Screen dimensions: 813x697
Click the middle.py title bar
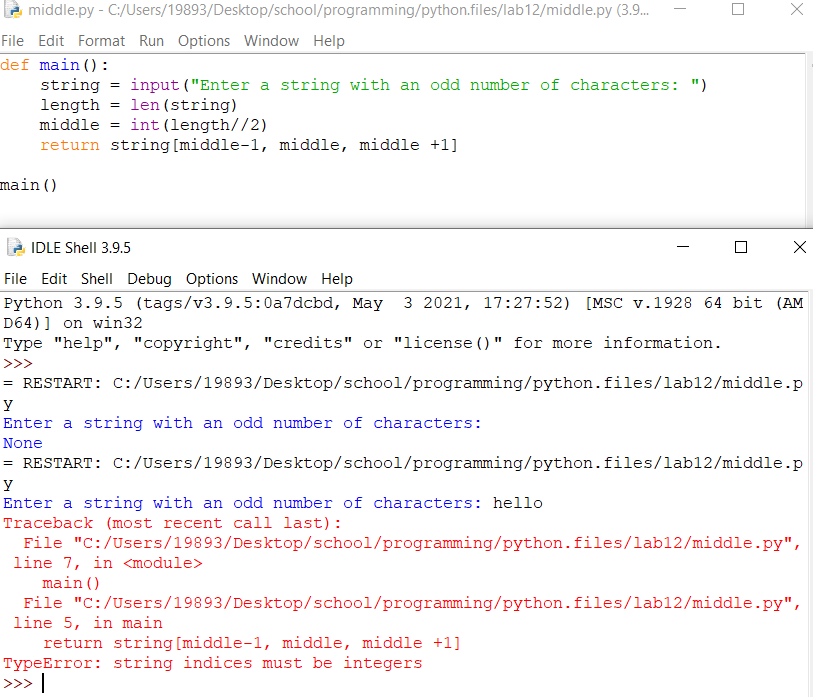(300, 12)
